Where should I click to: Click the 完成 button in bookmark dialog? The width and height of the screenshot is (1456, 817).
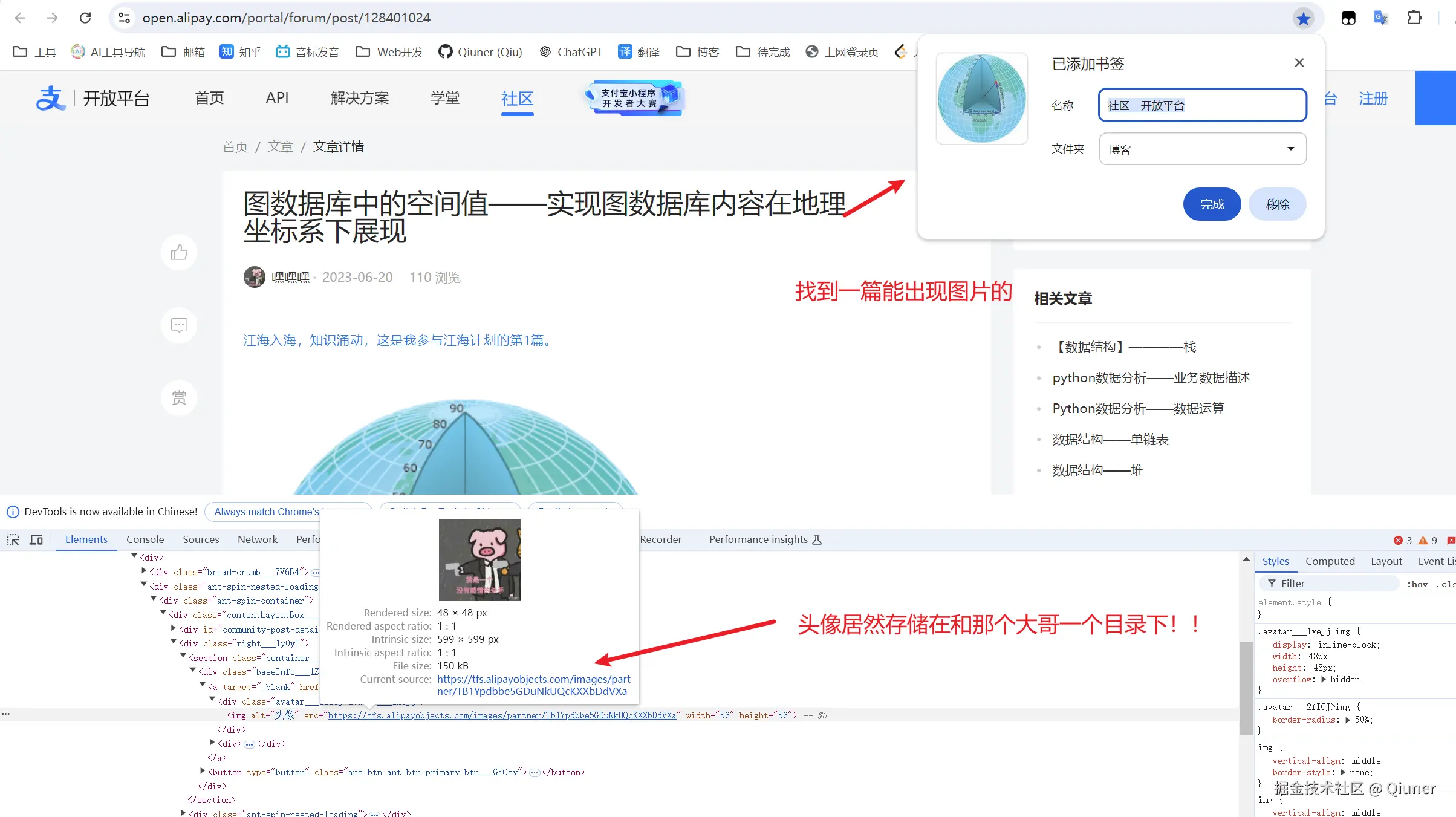[1212, 204]
